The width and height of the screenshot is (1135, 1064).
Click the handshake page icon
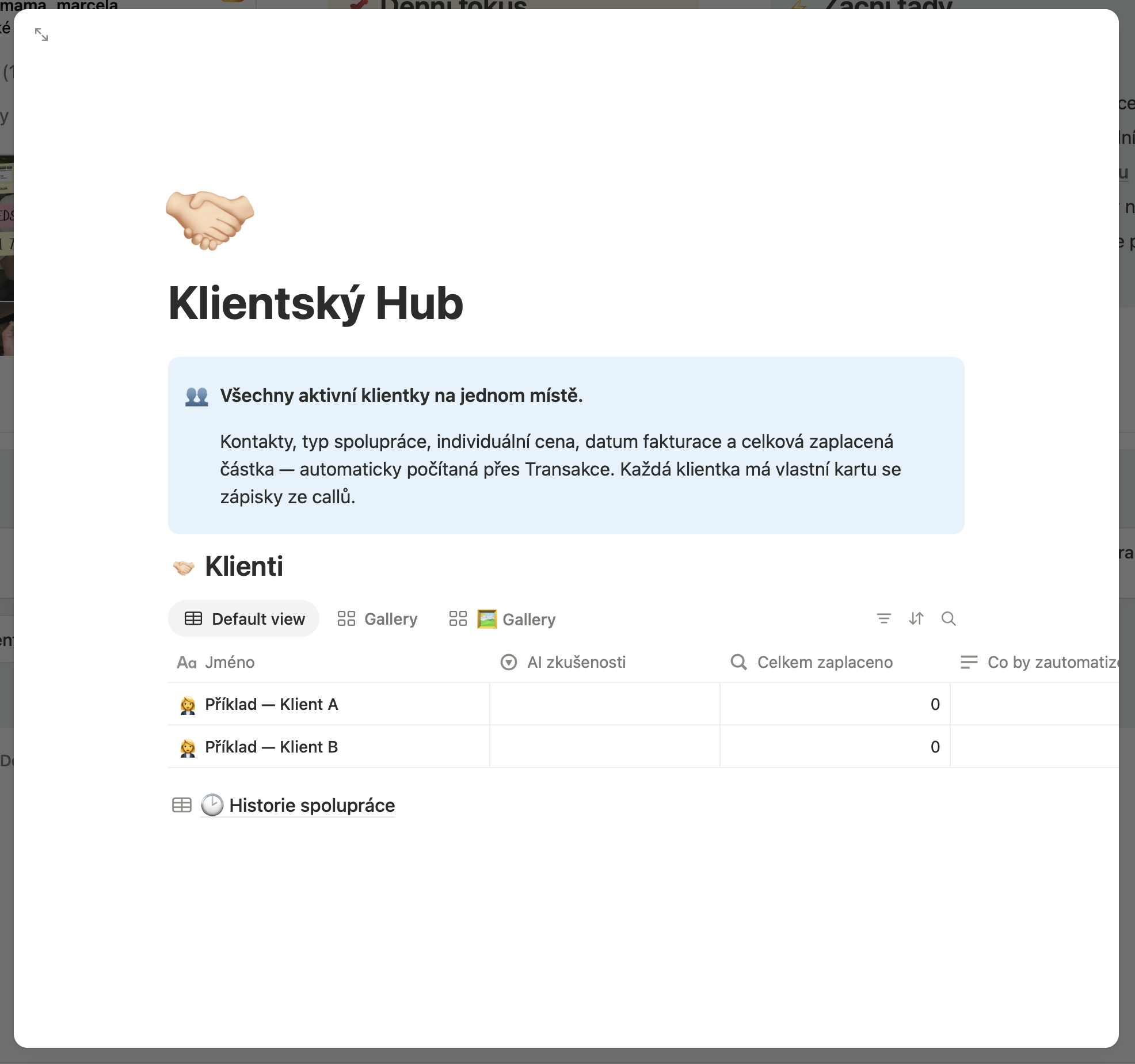[210, 220]
